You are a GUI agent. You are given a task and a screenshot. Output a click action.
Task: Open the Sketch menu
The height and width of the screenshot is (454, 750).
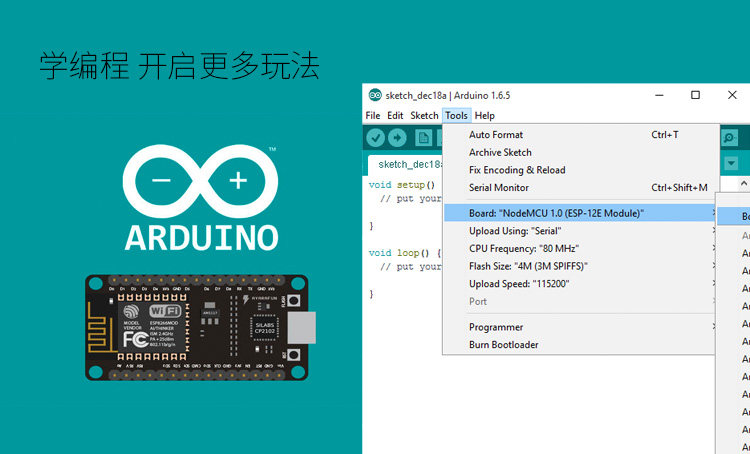click(x=424, y=115)
